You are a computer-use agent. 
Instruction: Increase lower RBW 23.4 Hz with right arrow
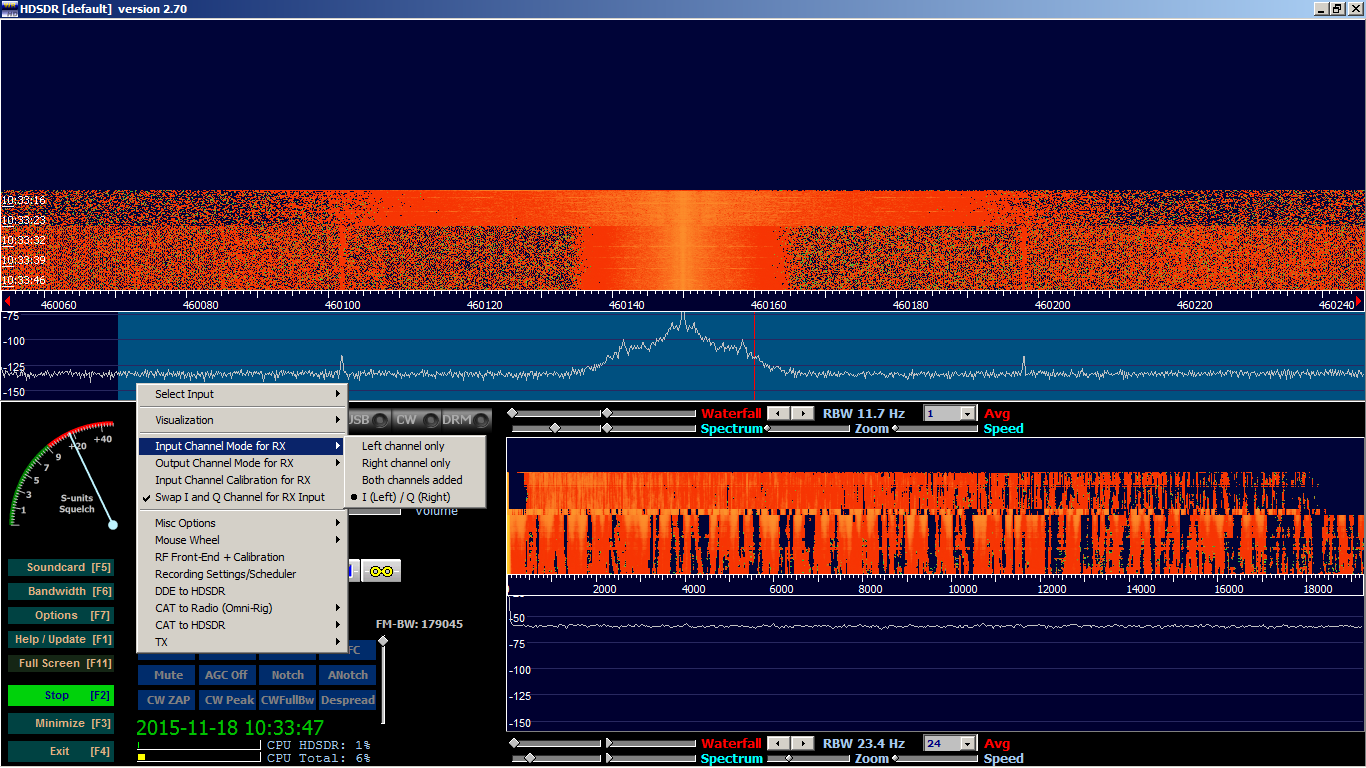(802, 743)
